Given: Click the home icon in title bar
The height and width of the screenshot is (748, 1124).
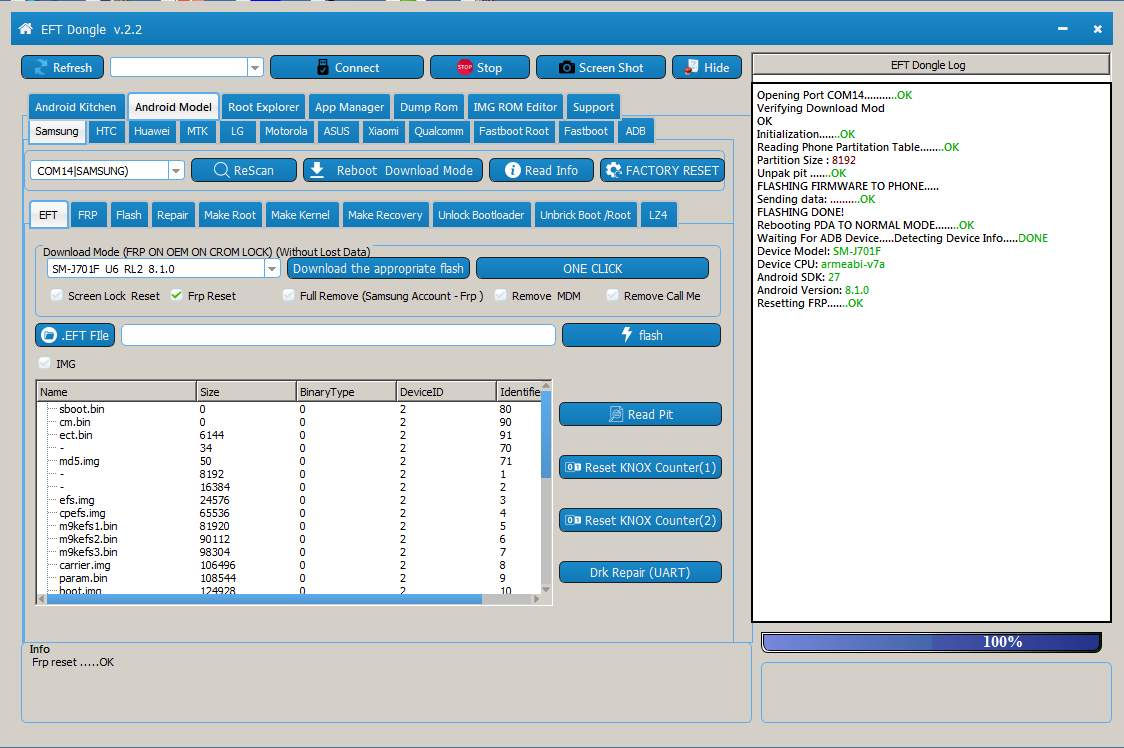Looking at the screenshot, I should tap(25, 29).
